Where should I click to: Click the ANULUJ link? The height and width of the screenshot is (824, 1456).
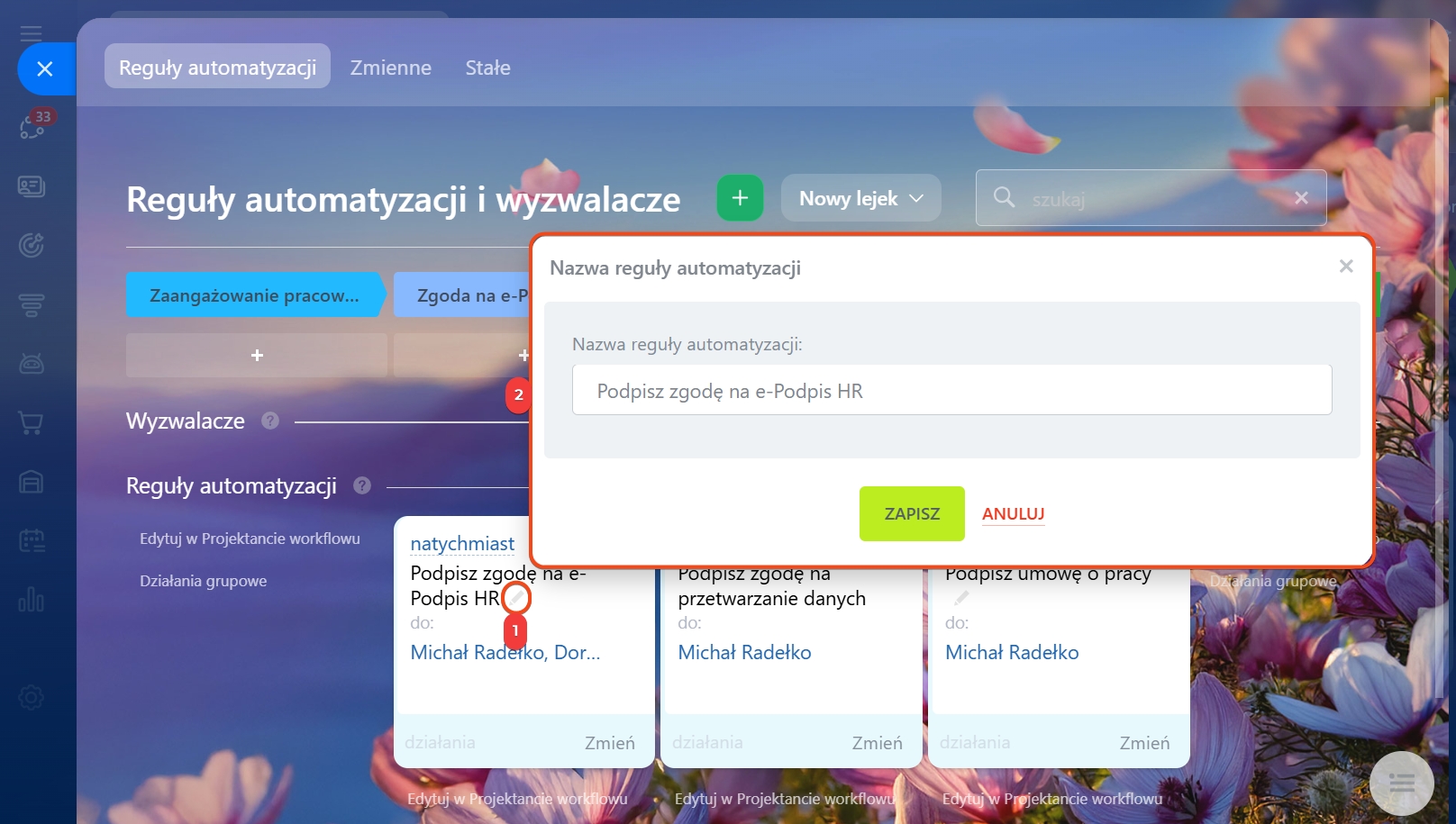(1013, 513)
